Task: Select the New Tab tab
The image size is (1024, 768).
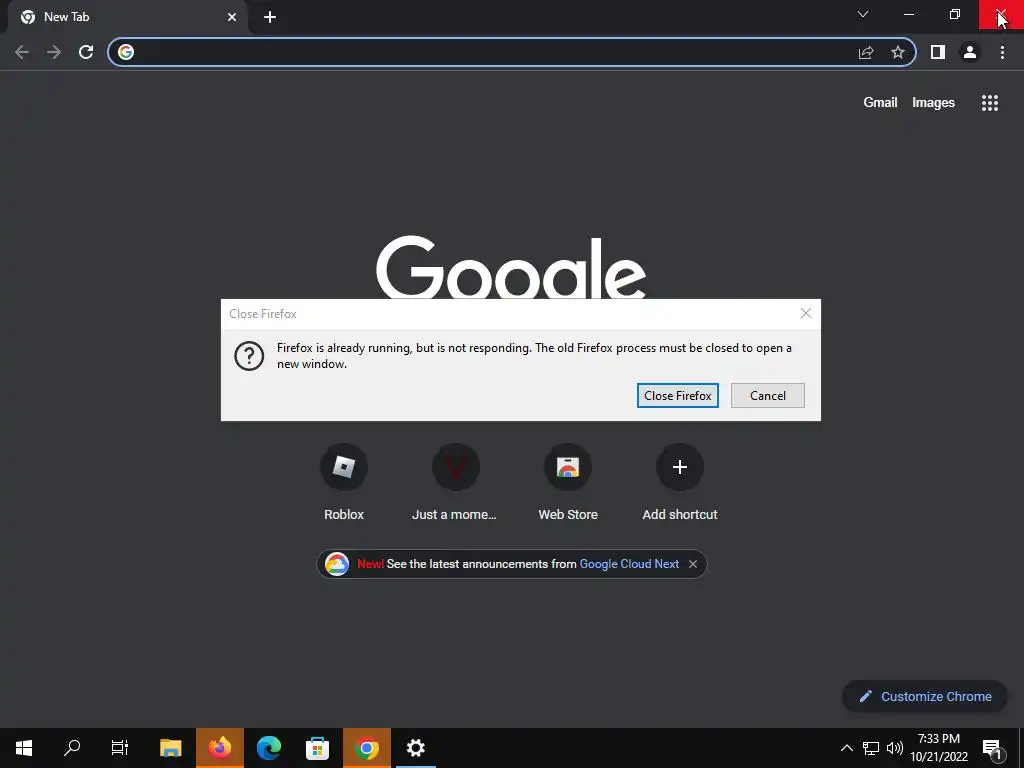Action: (128, 17)
